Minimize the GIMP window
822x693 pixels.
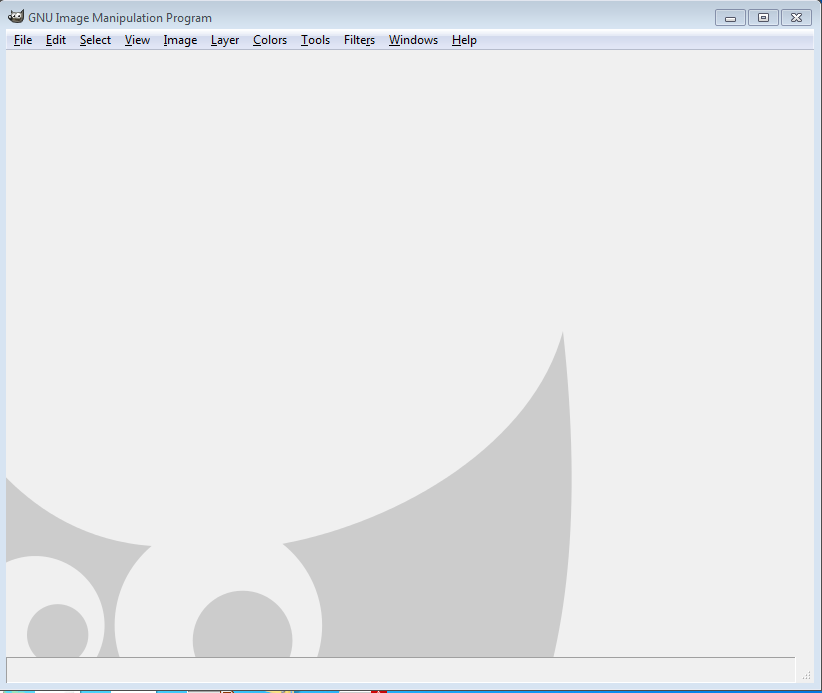point(730,17)
